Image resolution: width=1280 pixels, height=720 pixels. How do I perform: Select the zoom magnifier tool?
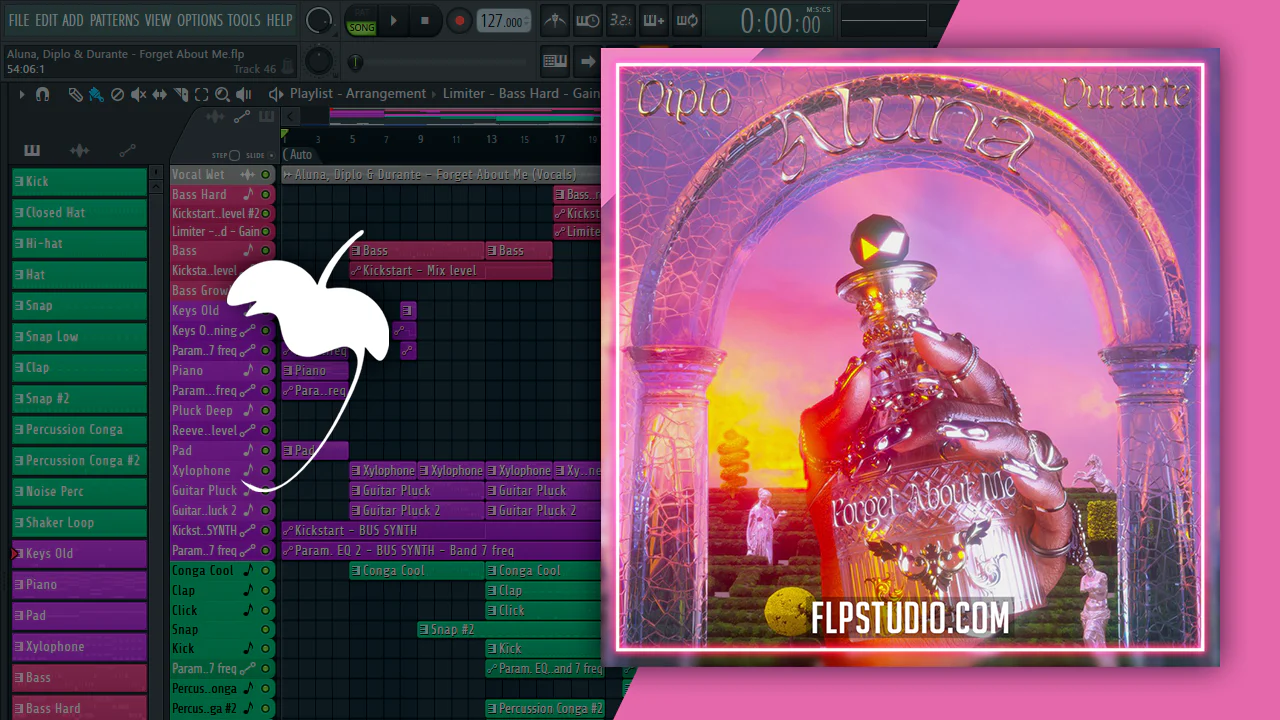click(222, 94)
